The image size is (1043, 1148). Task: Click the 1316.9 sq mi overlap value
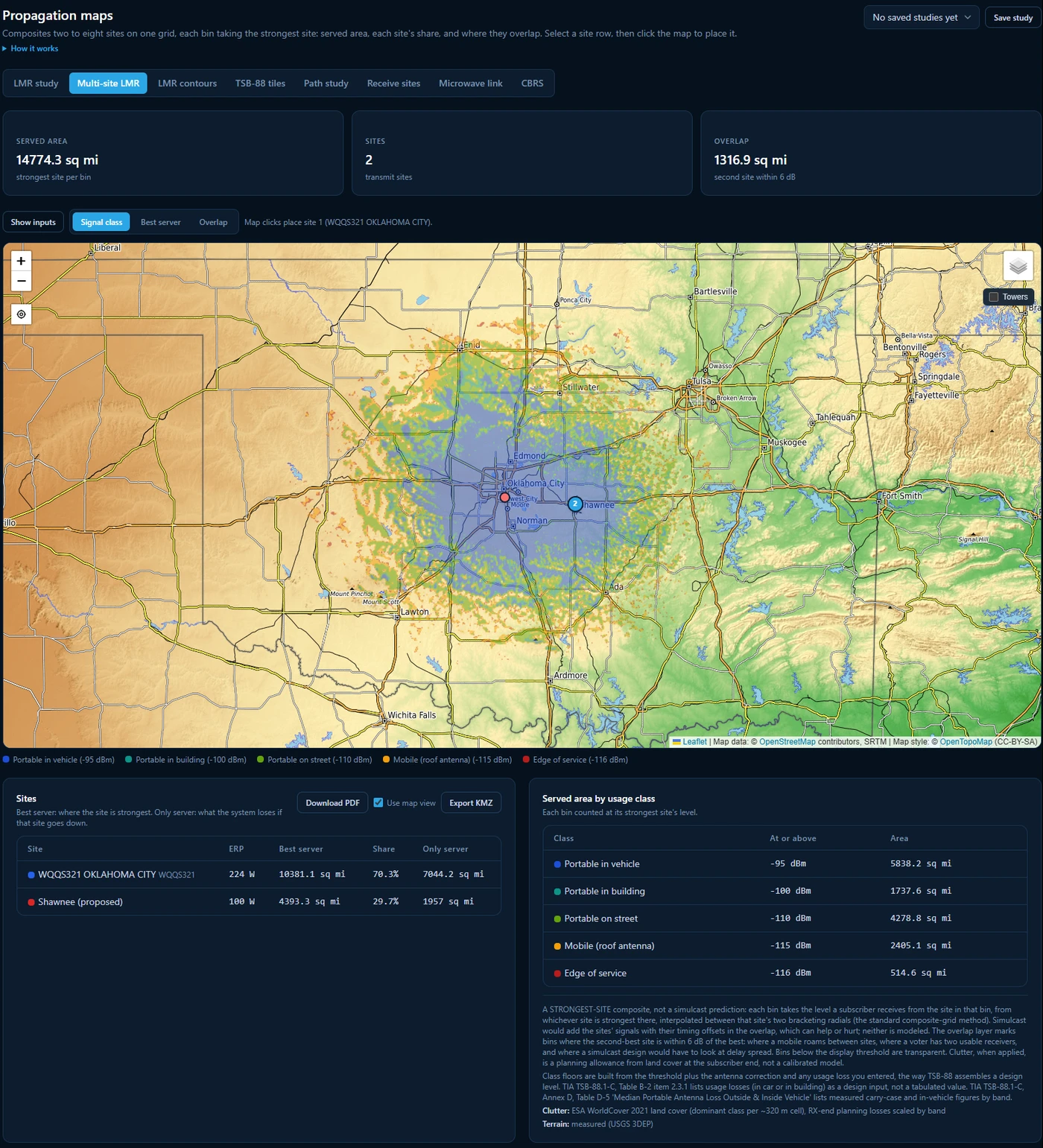coord(750,159)
